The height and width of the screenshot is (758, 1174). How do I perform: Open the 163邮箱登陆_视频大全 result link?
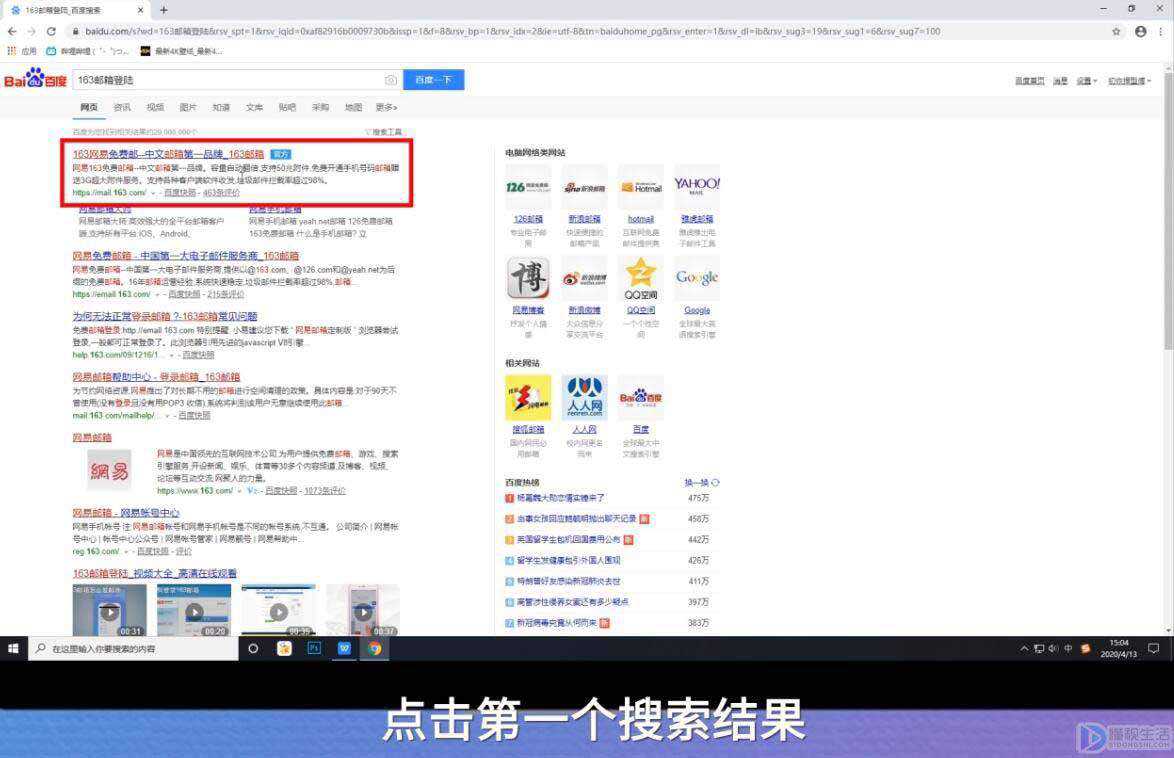154,574
